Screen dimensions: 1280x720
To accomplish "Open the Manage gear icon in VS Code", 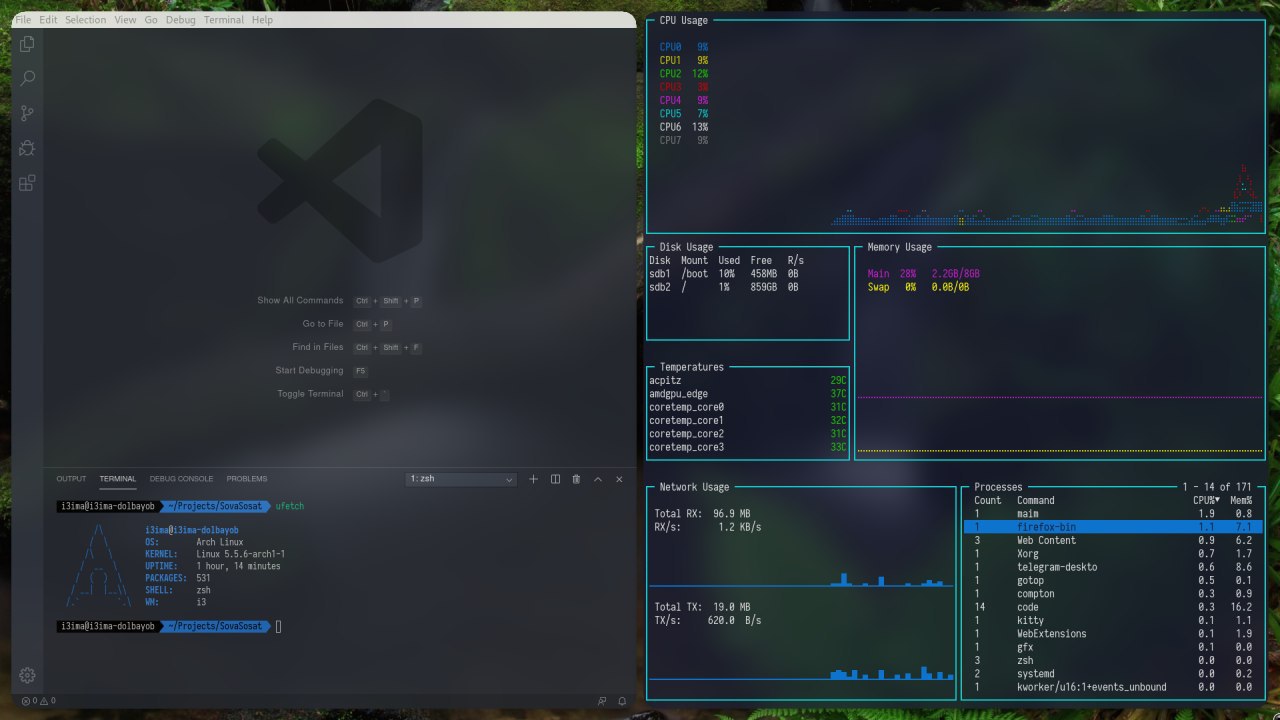I will (27, 675).
